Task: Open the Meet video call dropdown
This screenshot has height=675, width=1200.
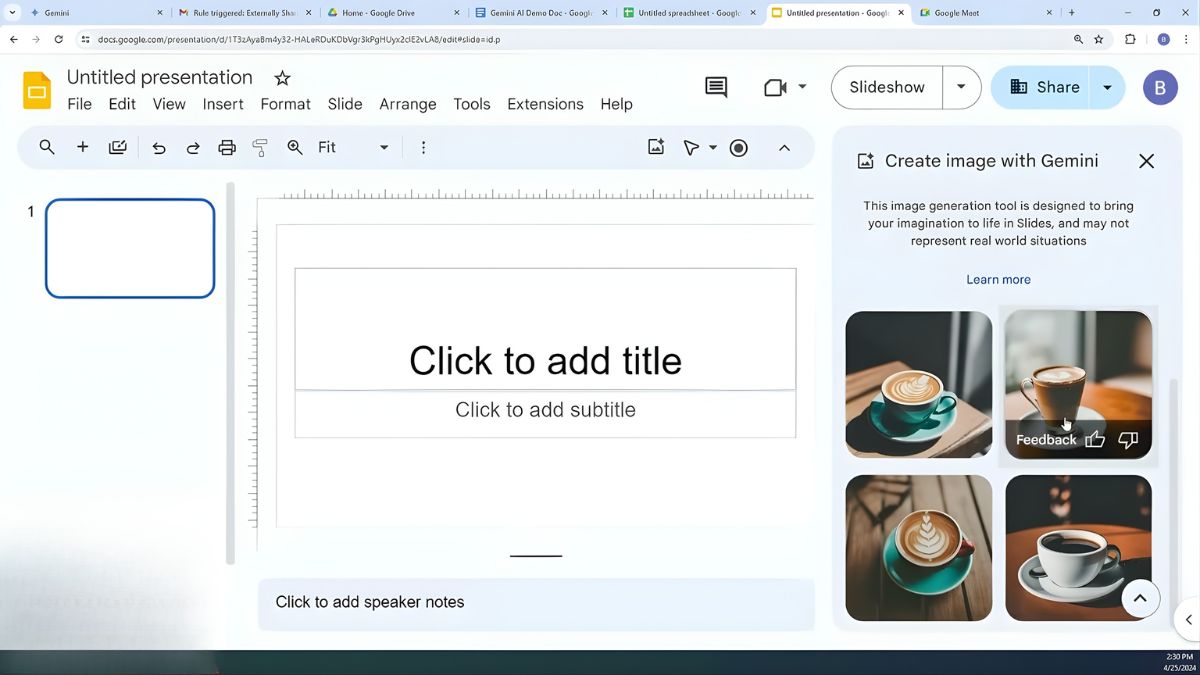Action: click(x=802, y=87)
